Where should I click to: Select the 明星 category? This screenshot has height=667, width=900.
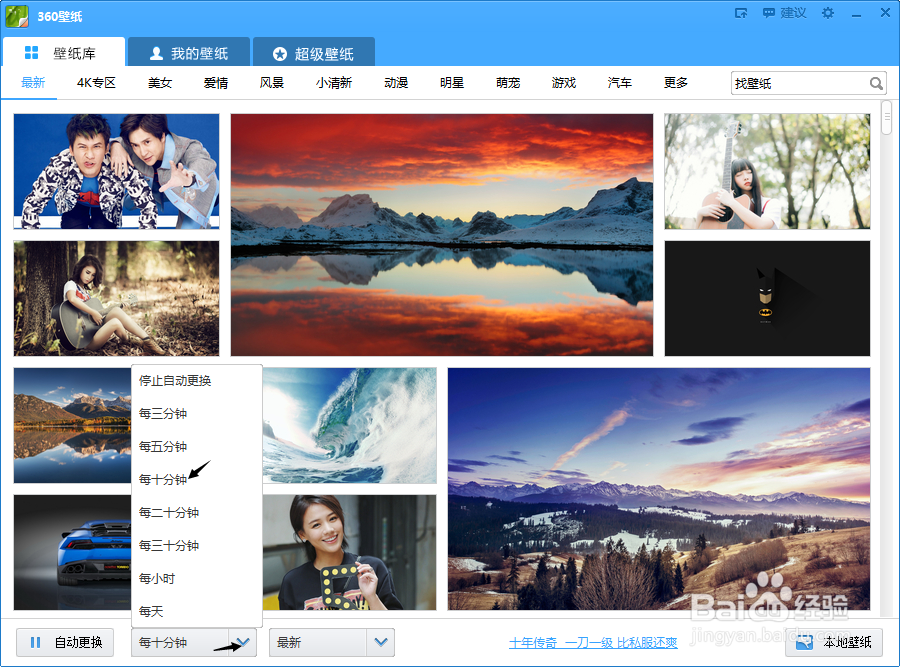pos(452,83)
